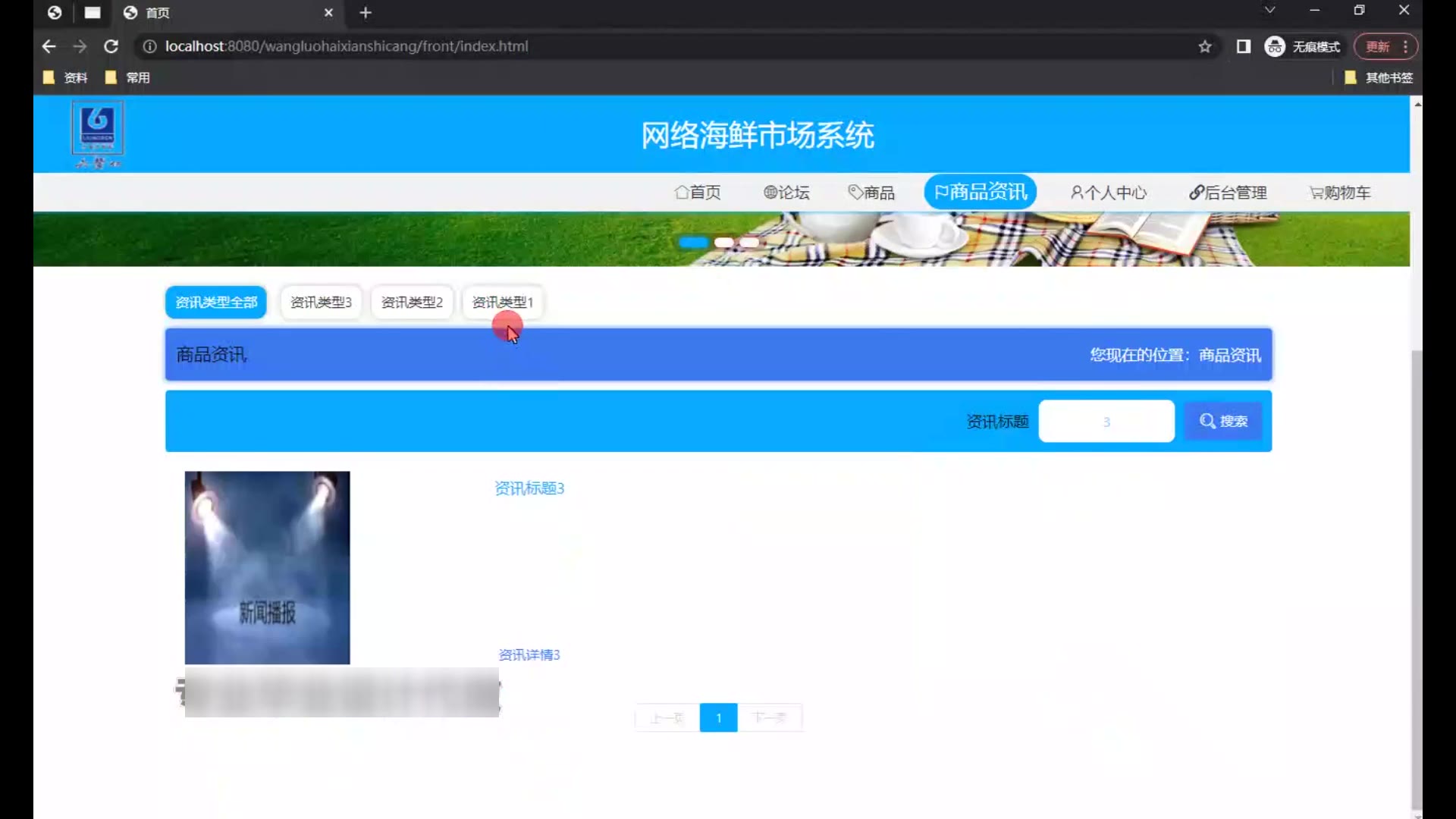Open the side panel icon
This screenshot has height=819, width=1456.
pyautogui.click(x=1244, y=46)
